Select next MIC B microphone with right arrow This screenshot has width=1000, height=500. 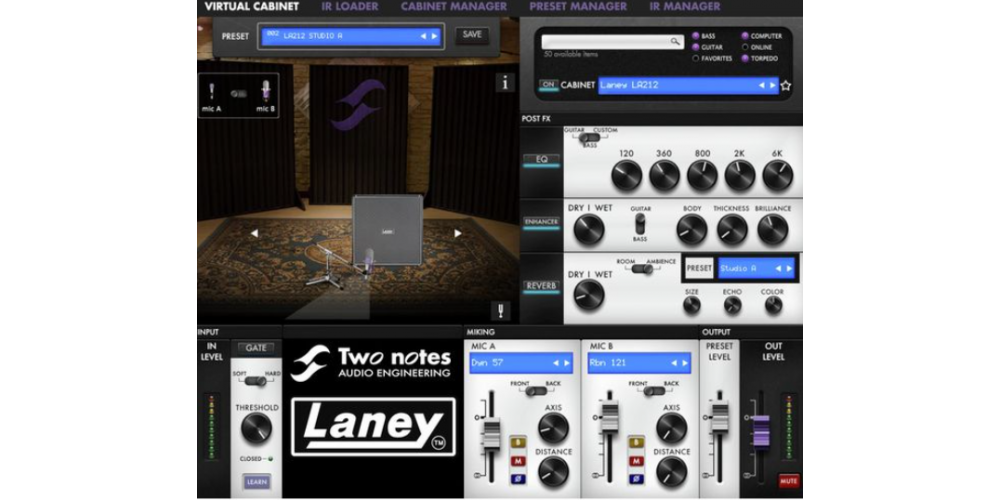(x=685, y=363)
